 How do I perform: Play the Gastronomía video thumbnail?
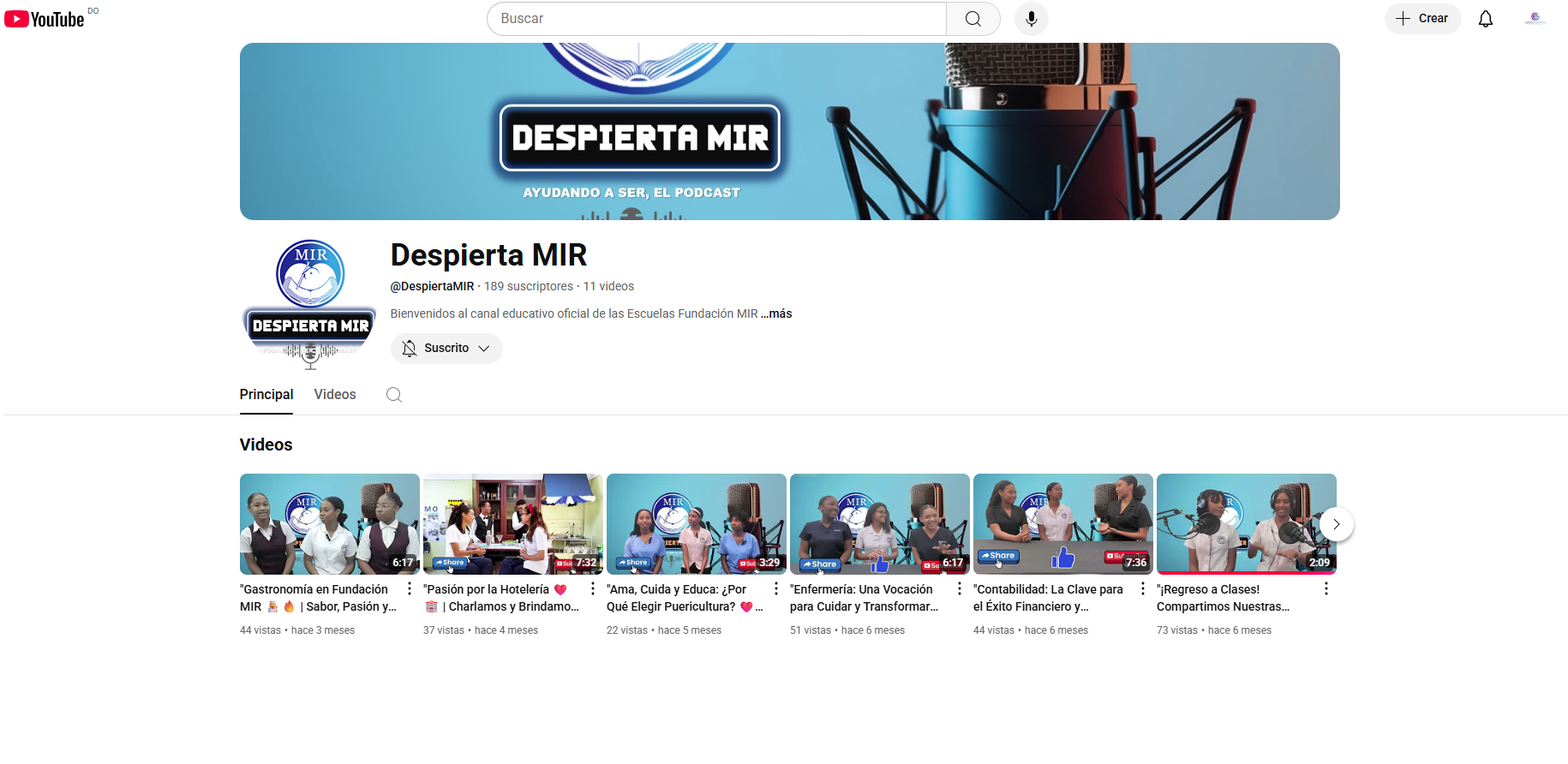(x=330, y=524)
